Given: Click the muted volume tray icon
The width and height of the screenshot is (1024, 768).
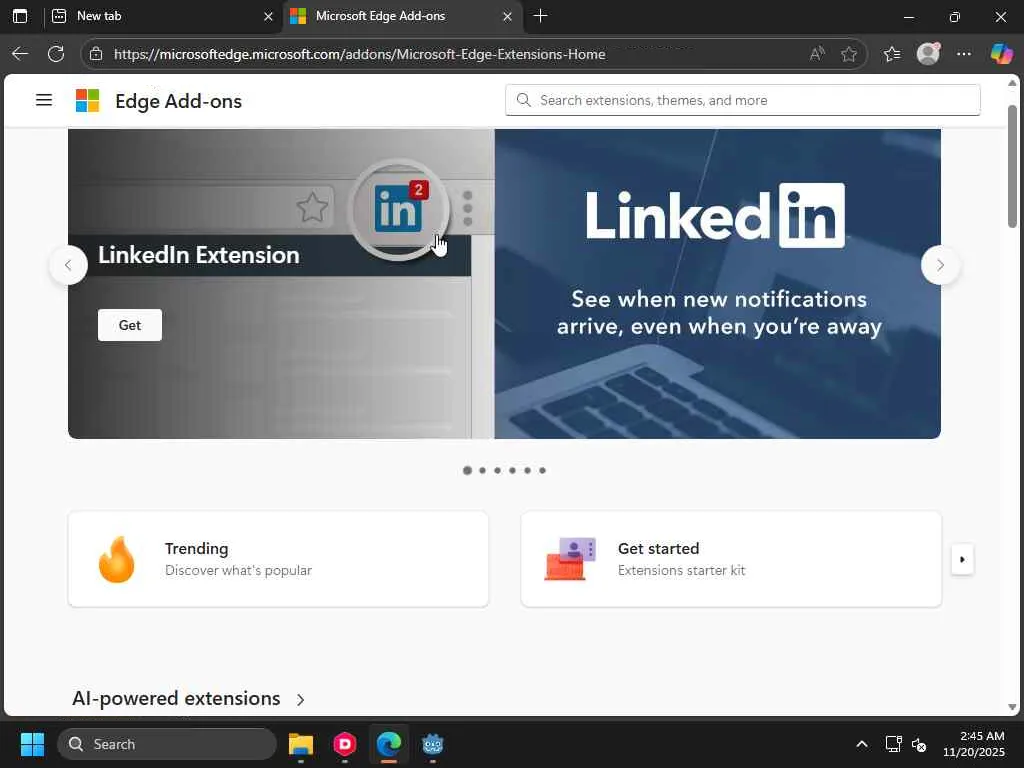Looking at the screenshot, I should tap(919, 744).
